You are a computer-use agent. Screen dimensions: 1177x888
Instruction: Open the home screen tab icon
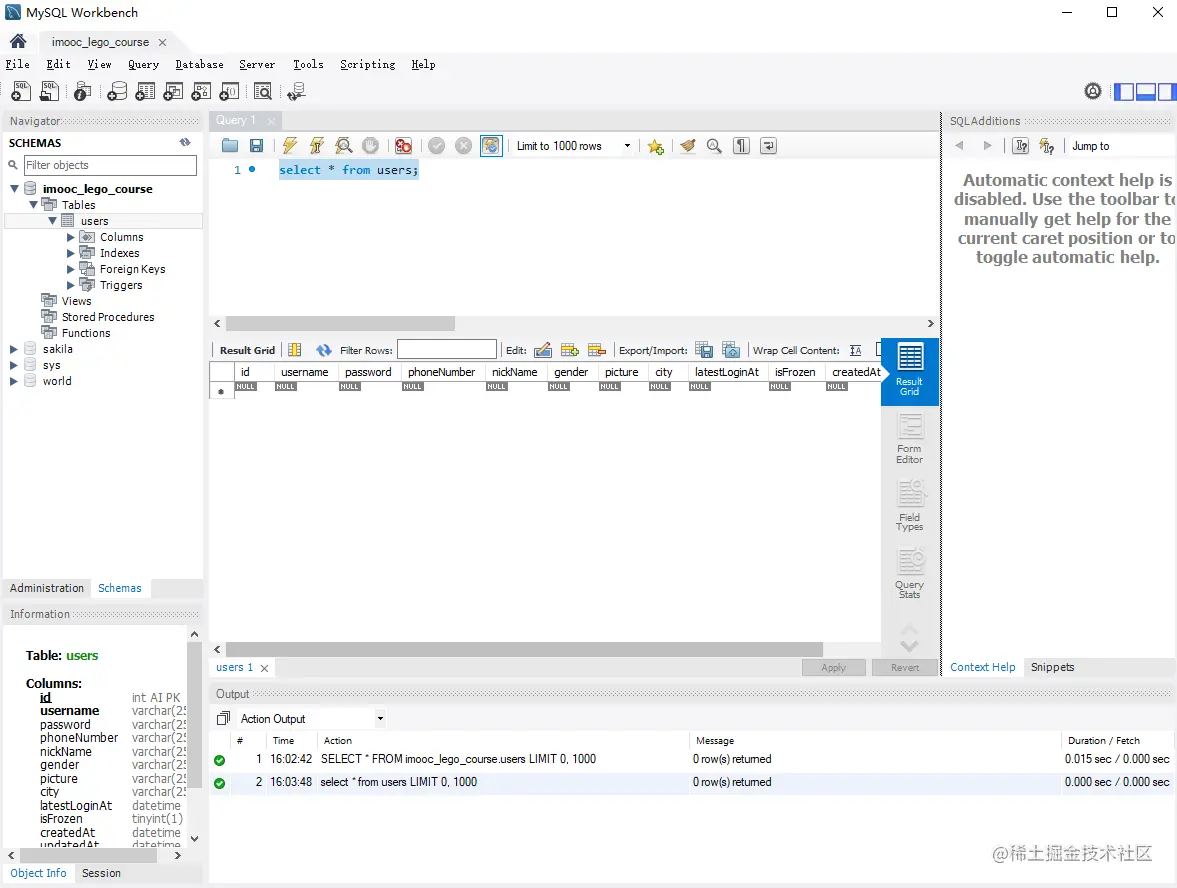18,41
